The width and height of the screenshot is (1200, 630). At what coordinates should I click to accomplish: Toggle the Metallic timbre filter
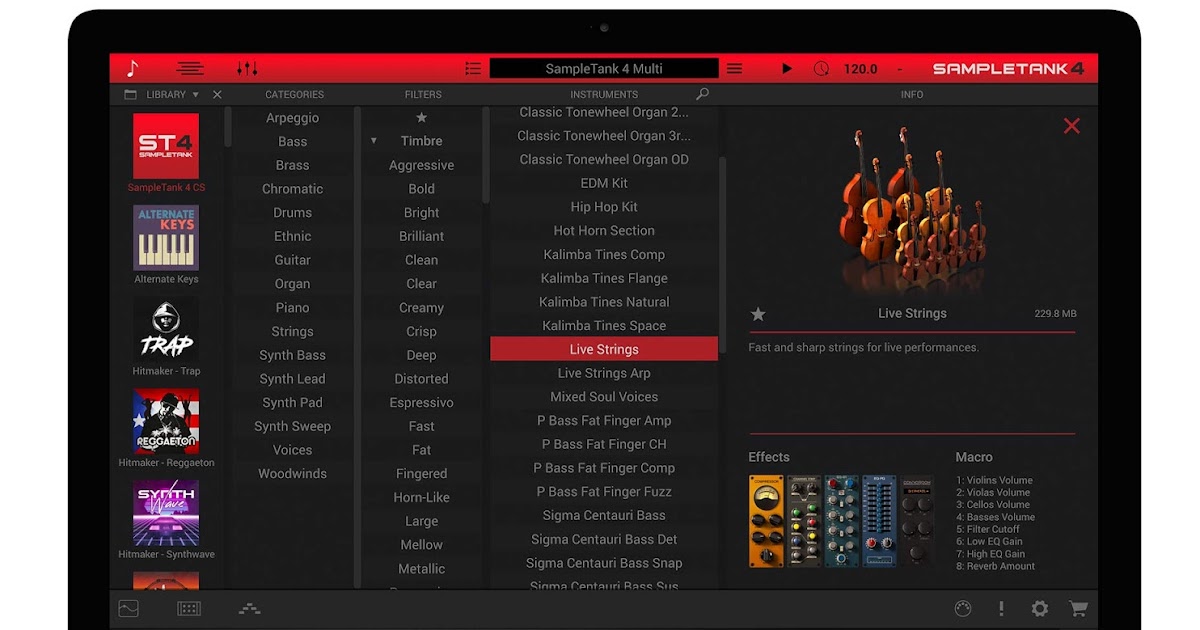pos(421,569)
